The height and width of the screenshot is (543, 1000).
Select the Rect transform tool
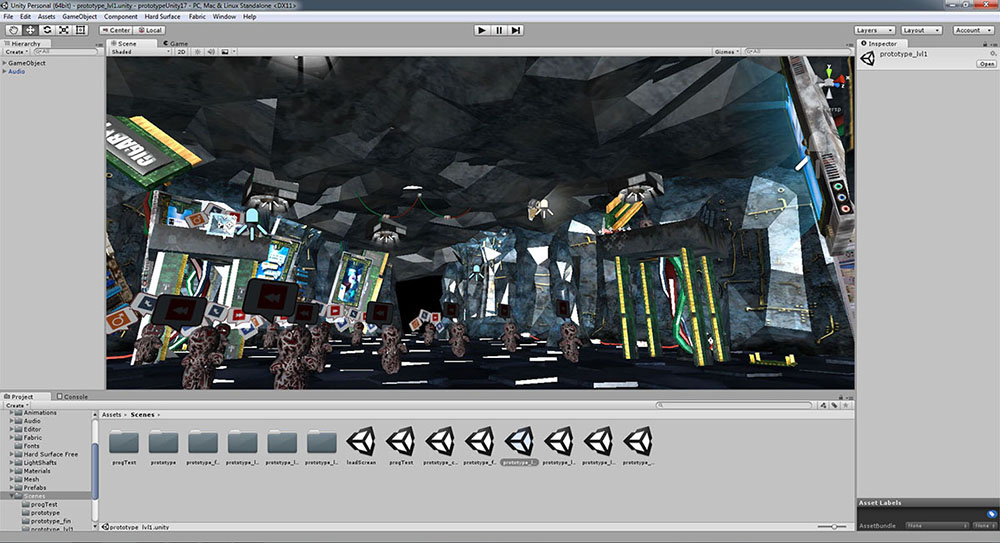(x=80, y=30)
